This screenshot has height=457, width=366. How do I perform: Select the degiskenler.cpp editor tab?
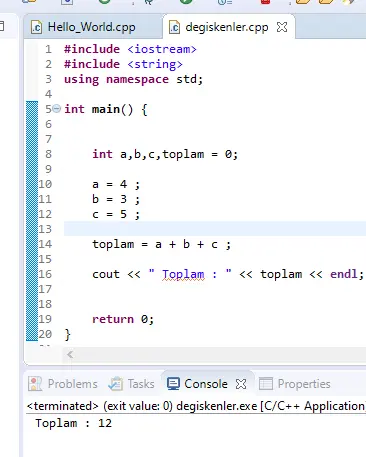[x=227, y=27]
